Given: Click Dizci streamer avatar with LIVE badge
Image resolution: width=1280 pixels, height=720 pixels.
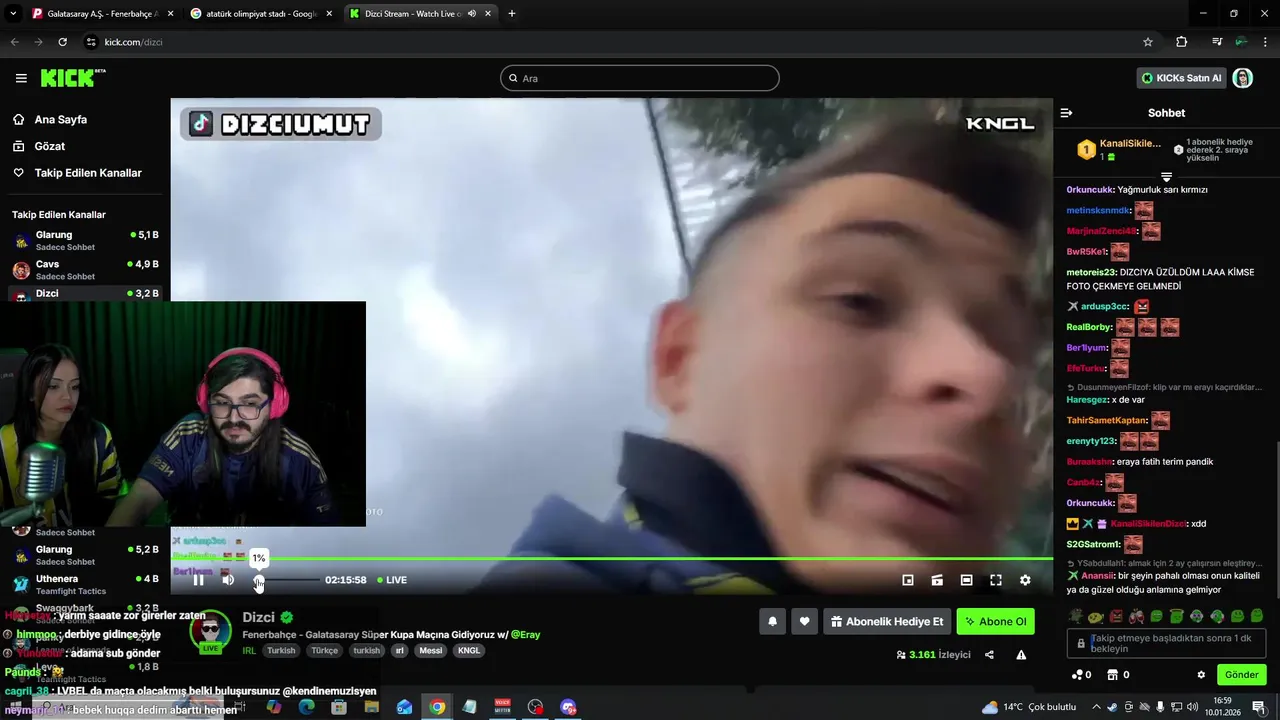Looking at the screenshot, I should pyautogui.click(x=211, y=631).
